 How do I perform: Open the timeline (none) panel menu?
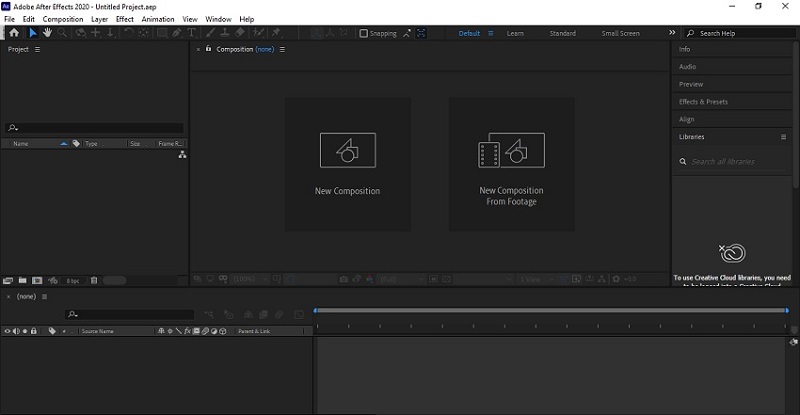tap(44, 297)
